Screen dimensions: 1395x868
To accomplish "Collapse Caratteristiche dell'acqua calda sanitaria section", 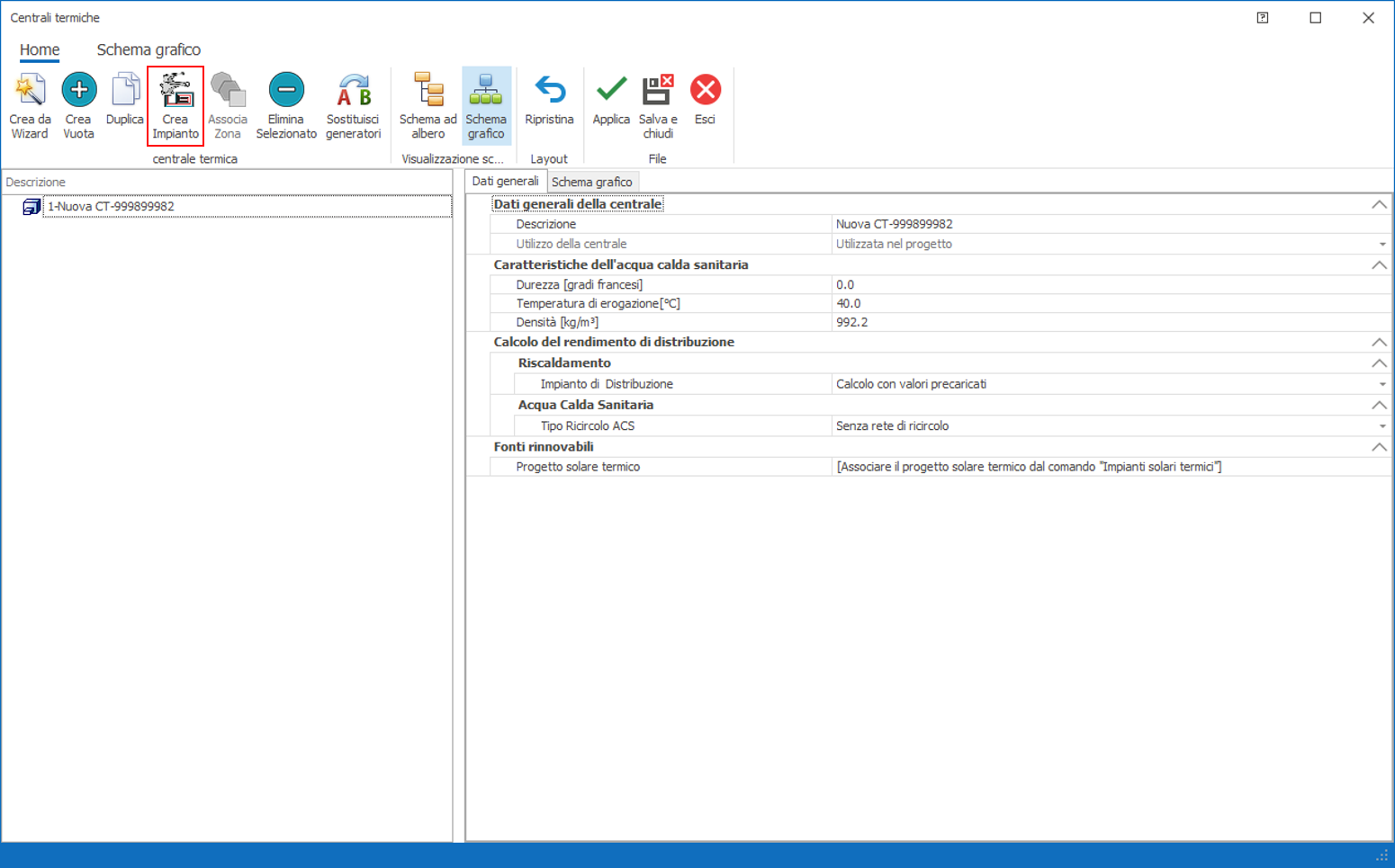I will (1378, 265).
